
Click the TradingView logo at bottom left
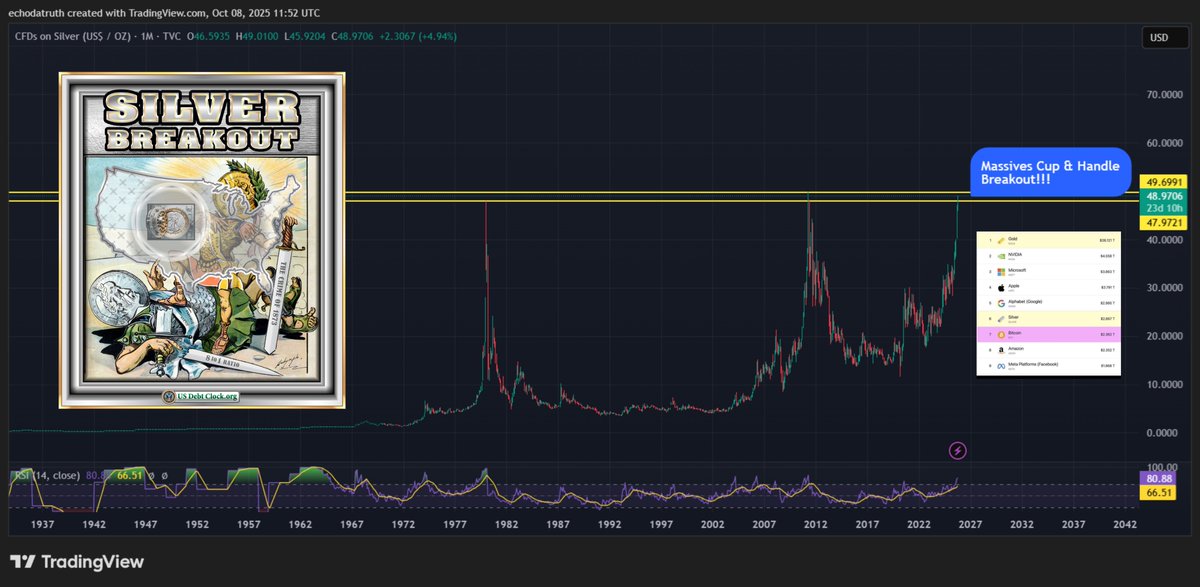click(x=77, y=562)
